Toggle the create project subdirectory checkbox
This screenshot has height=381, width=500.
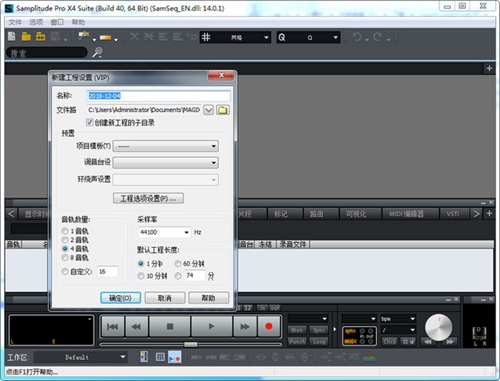(89, 122)
